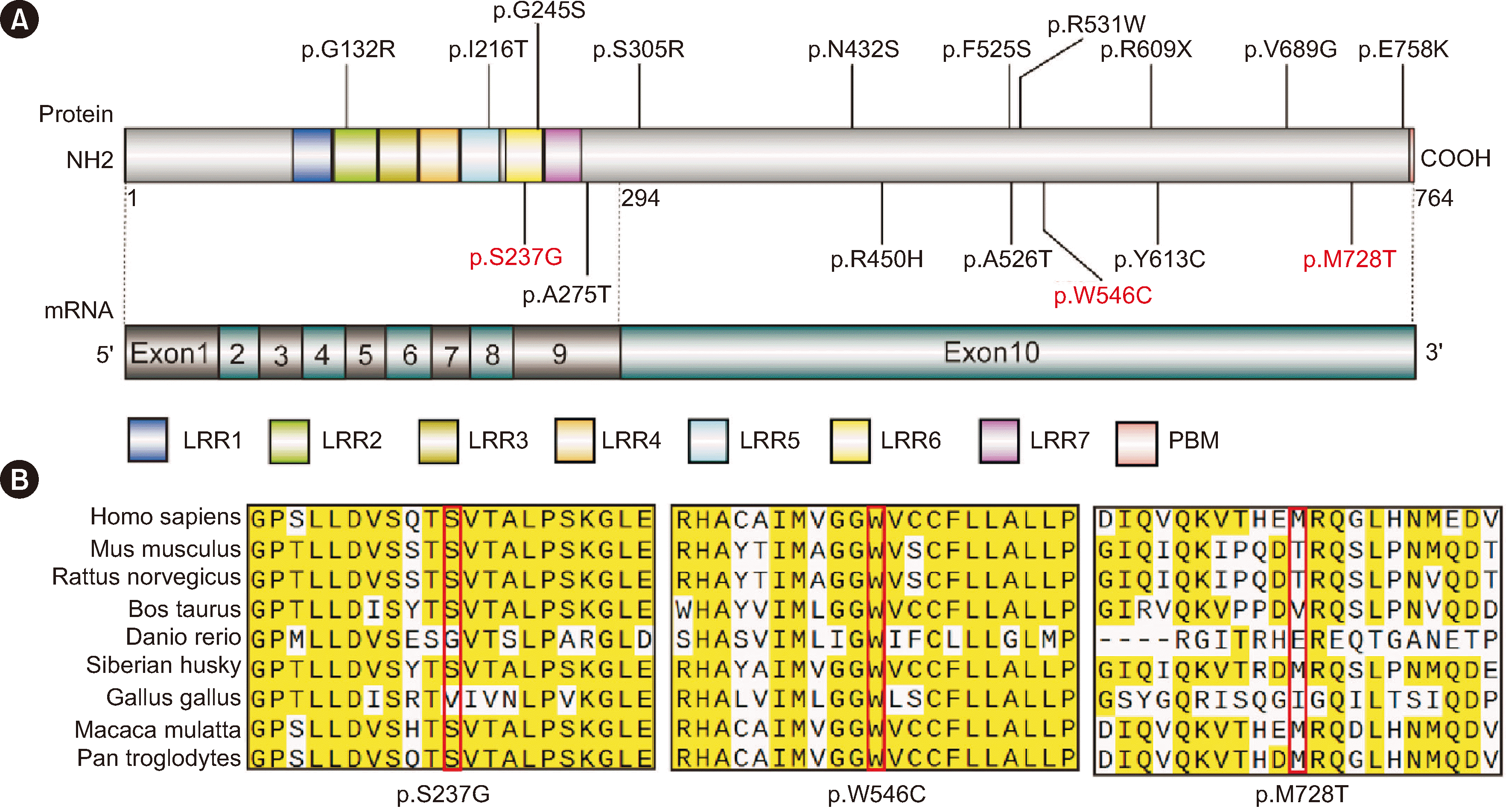Select exon 6 block in mRNA bar
The height and width of the screenshot is (812, 1506).
point(409,353)
